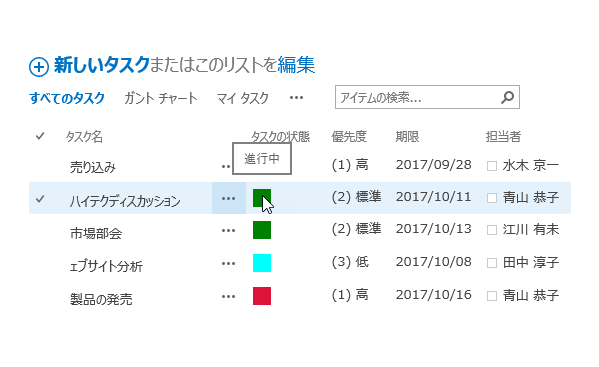Screen dimensions: 599x367
Task: Toggle checkbox next to 水木 京一
Action: coord(492,166)
